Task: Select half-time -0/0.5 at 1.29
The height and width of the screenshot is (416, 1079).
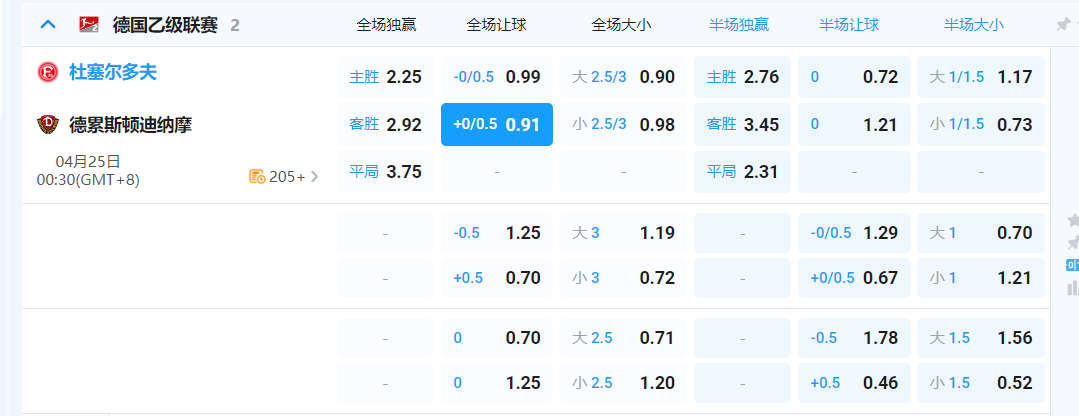Action: pyautogui.click(x=854, y=233)
